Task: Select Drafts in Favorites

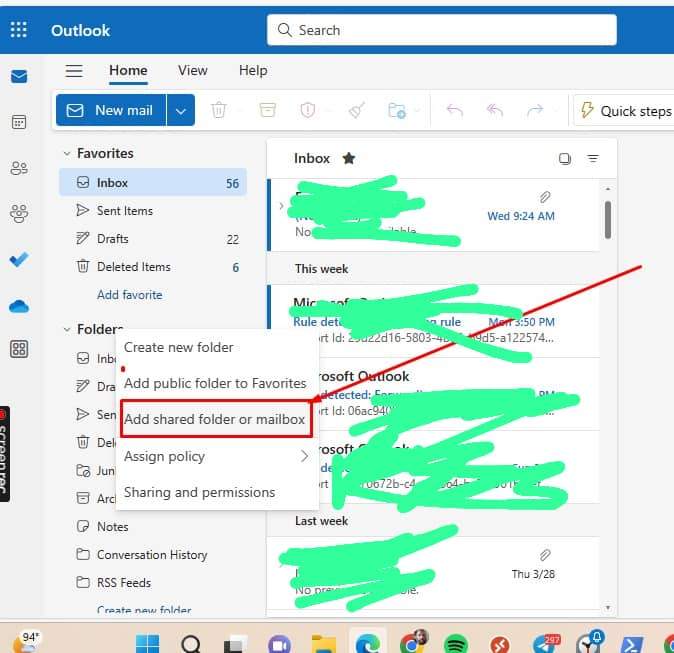Action: coord(153,239)
